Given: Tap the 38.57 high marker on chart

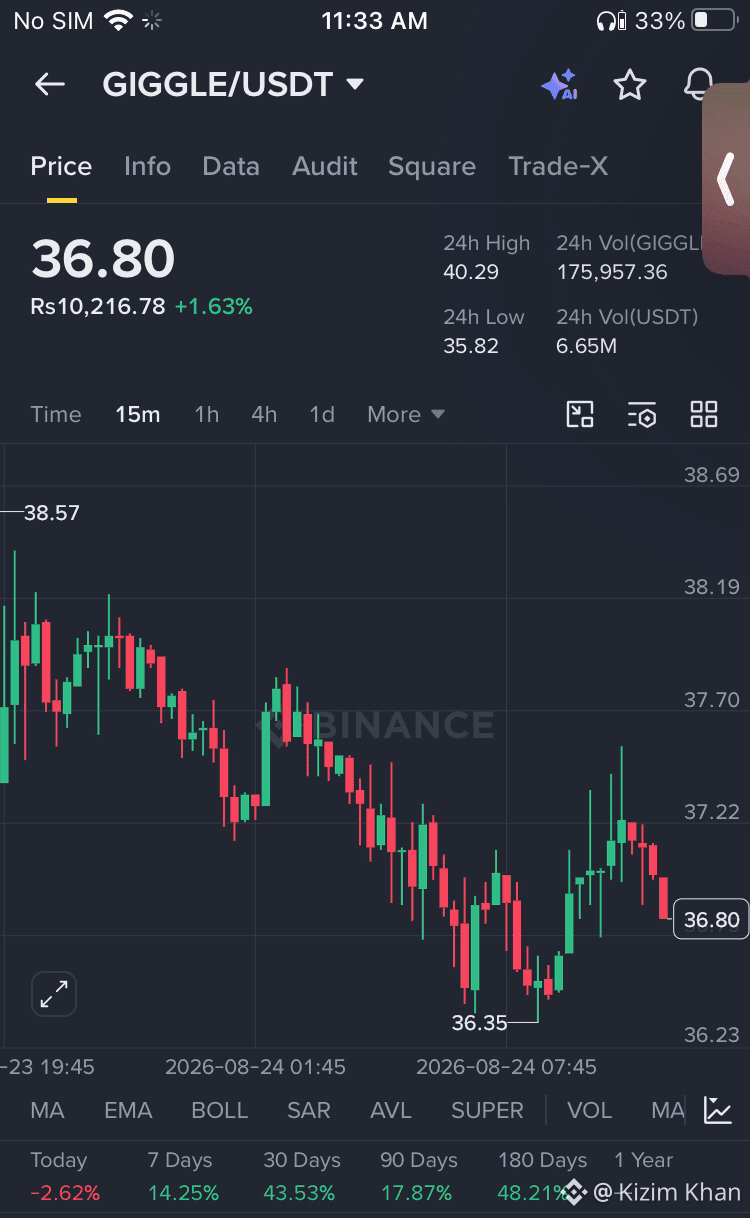Looking at the screenshot, I should 51,513.
